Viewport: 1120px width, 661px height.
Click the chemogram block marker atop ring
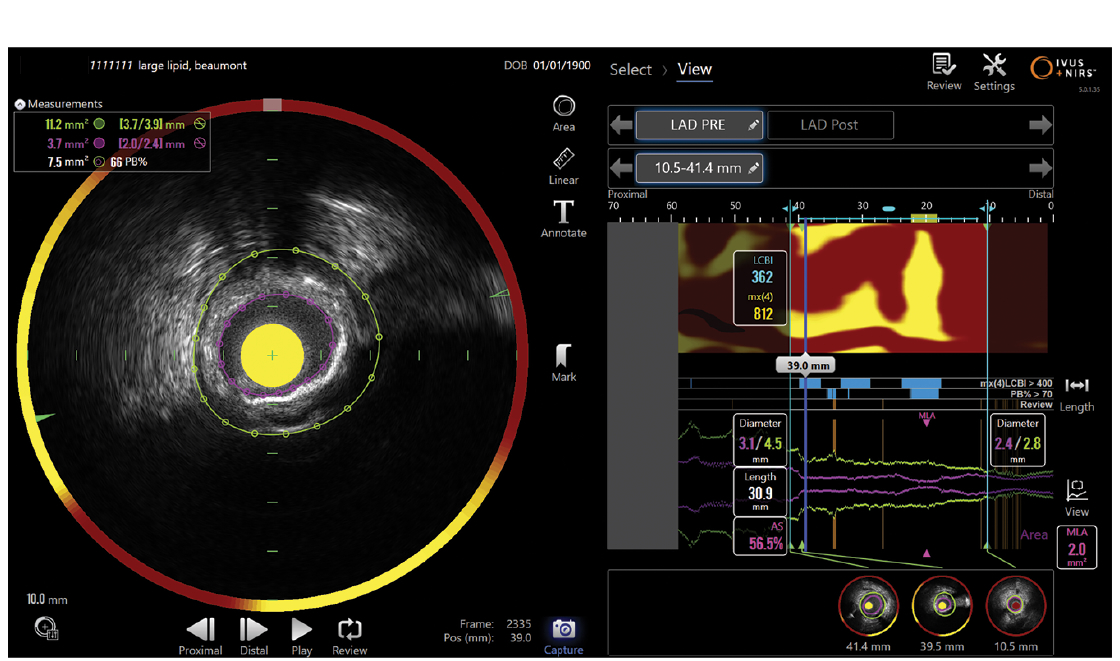(x=272, y=105)
